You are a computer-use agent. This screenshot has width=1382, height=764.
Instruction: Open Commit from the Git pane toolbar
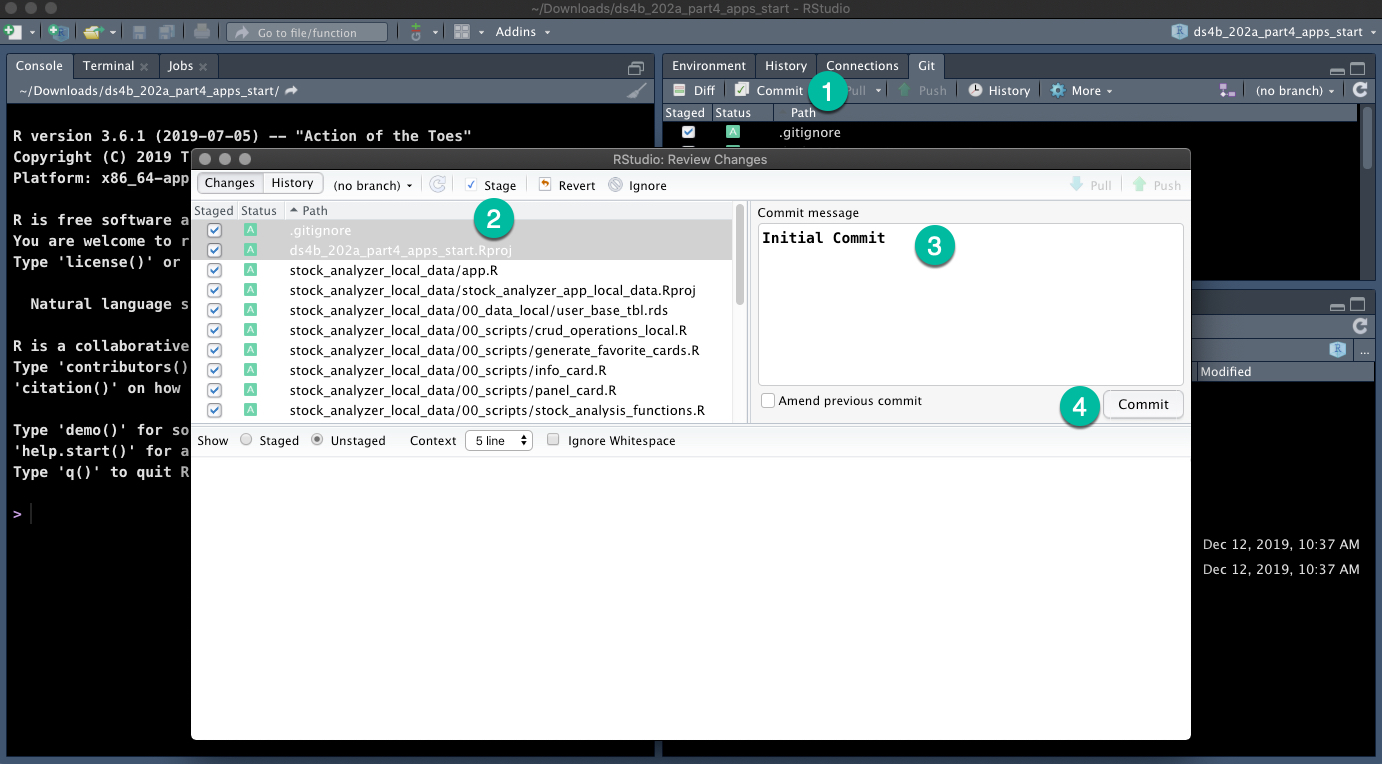tap(769, 91)
